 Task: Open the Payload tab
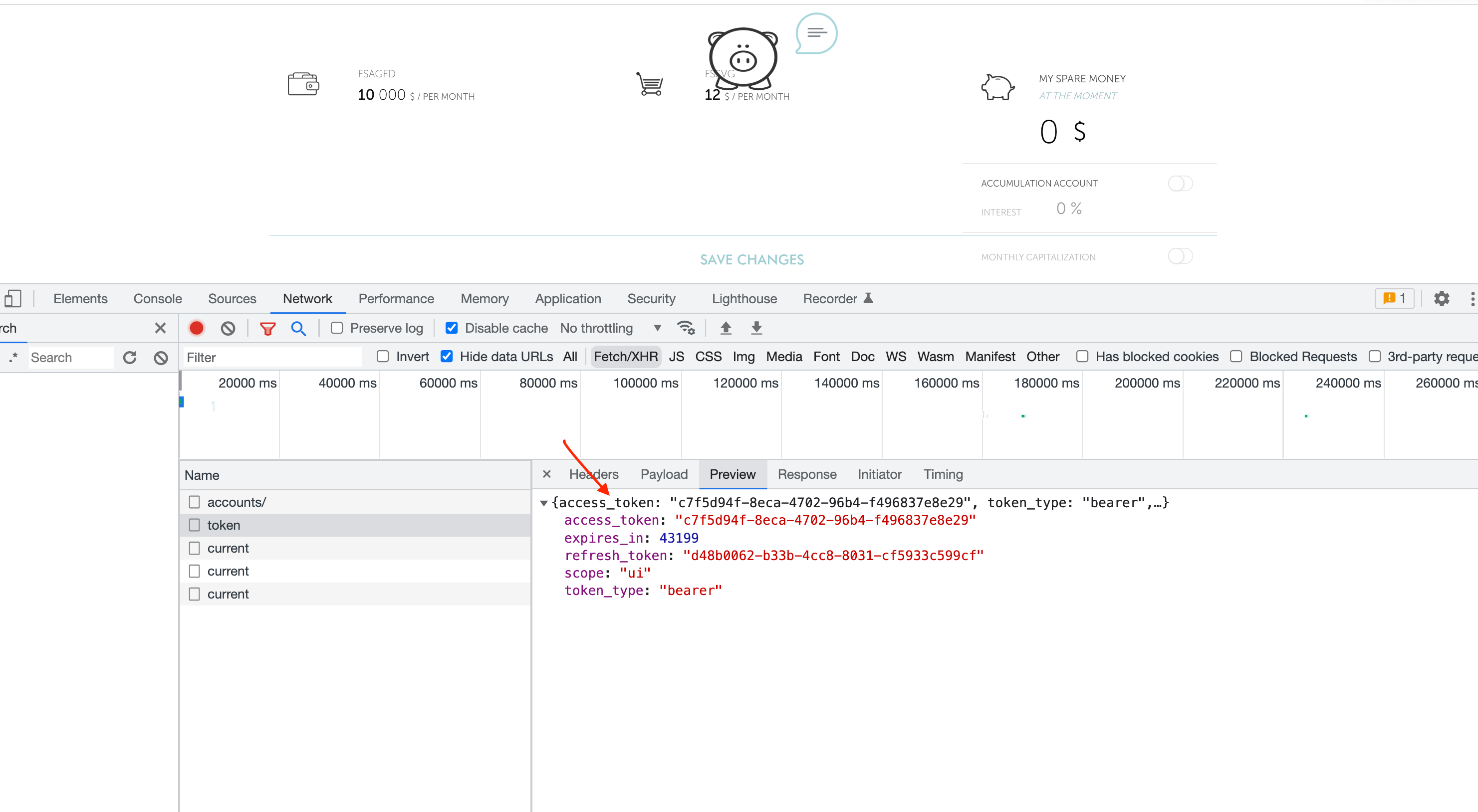pyautogui.click(x=664, y=474)
